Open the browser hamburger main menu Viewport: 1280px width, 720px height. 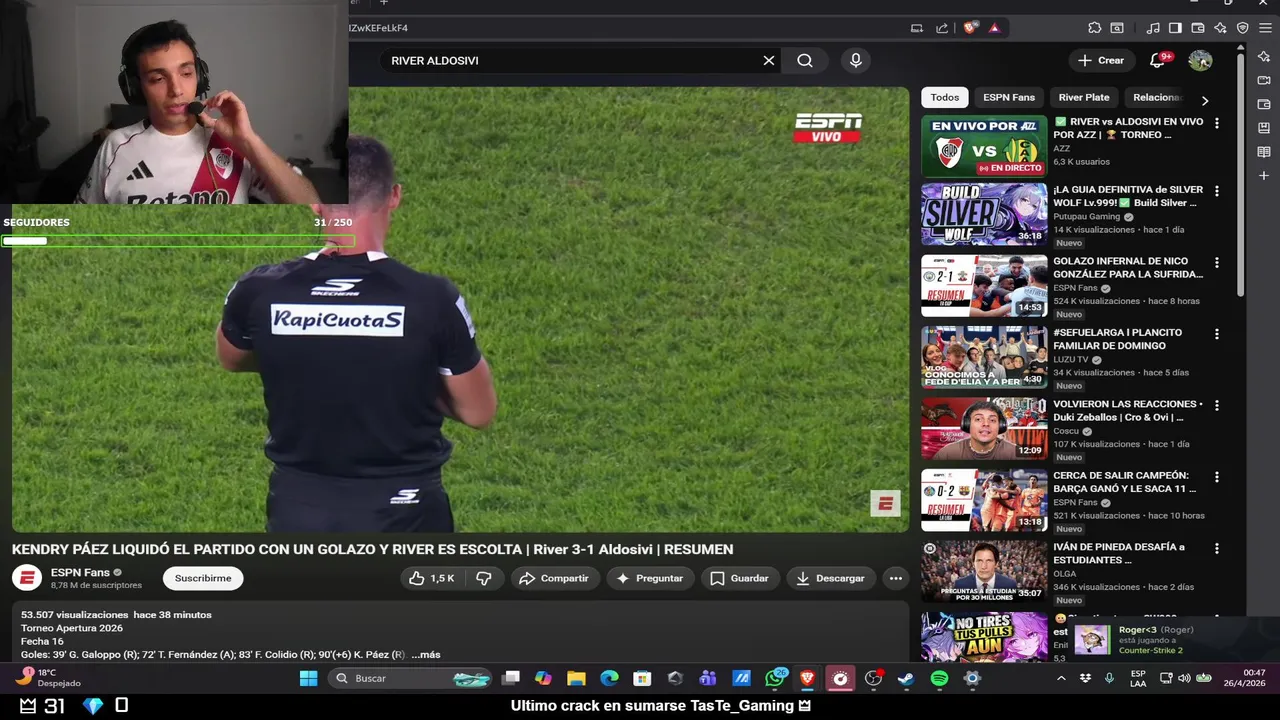pos(1265,28)
